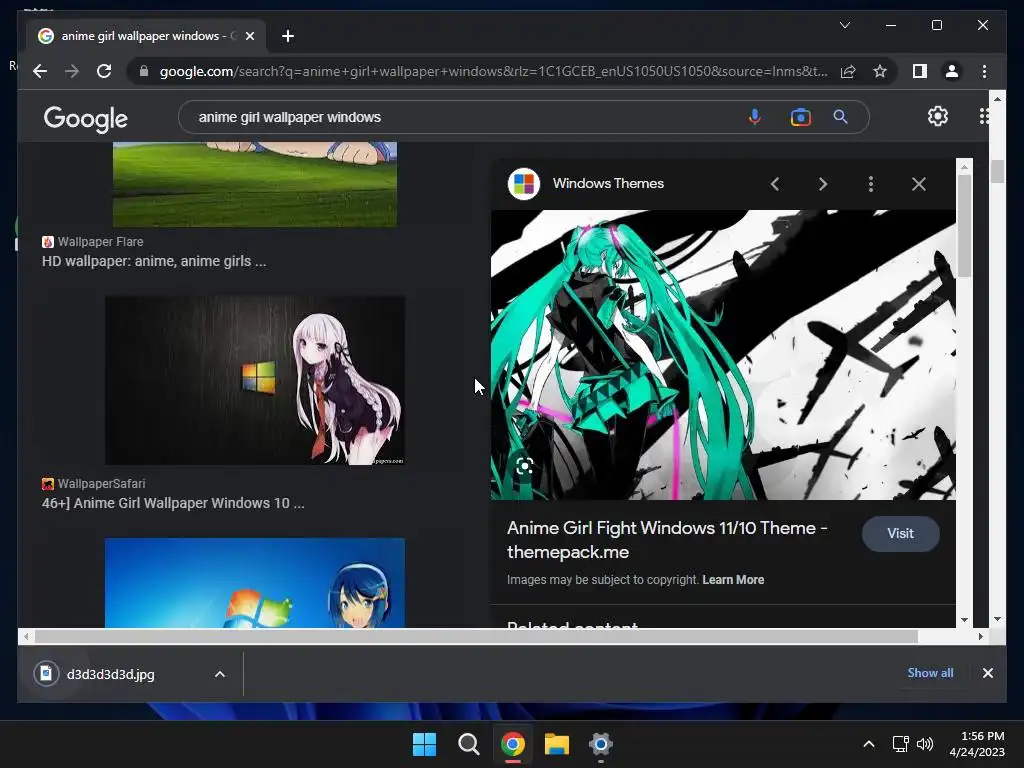
Task: Open Chrome three-dot menu
Action: pos(984,71)
